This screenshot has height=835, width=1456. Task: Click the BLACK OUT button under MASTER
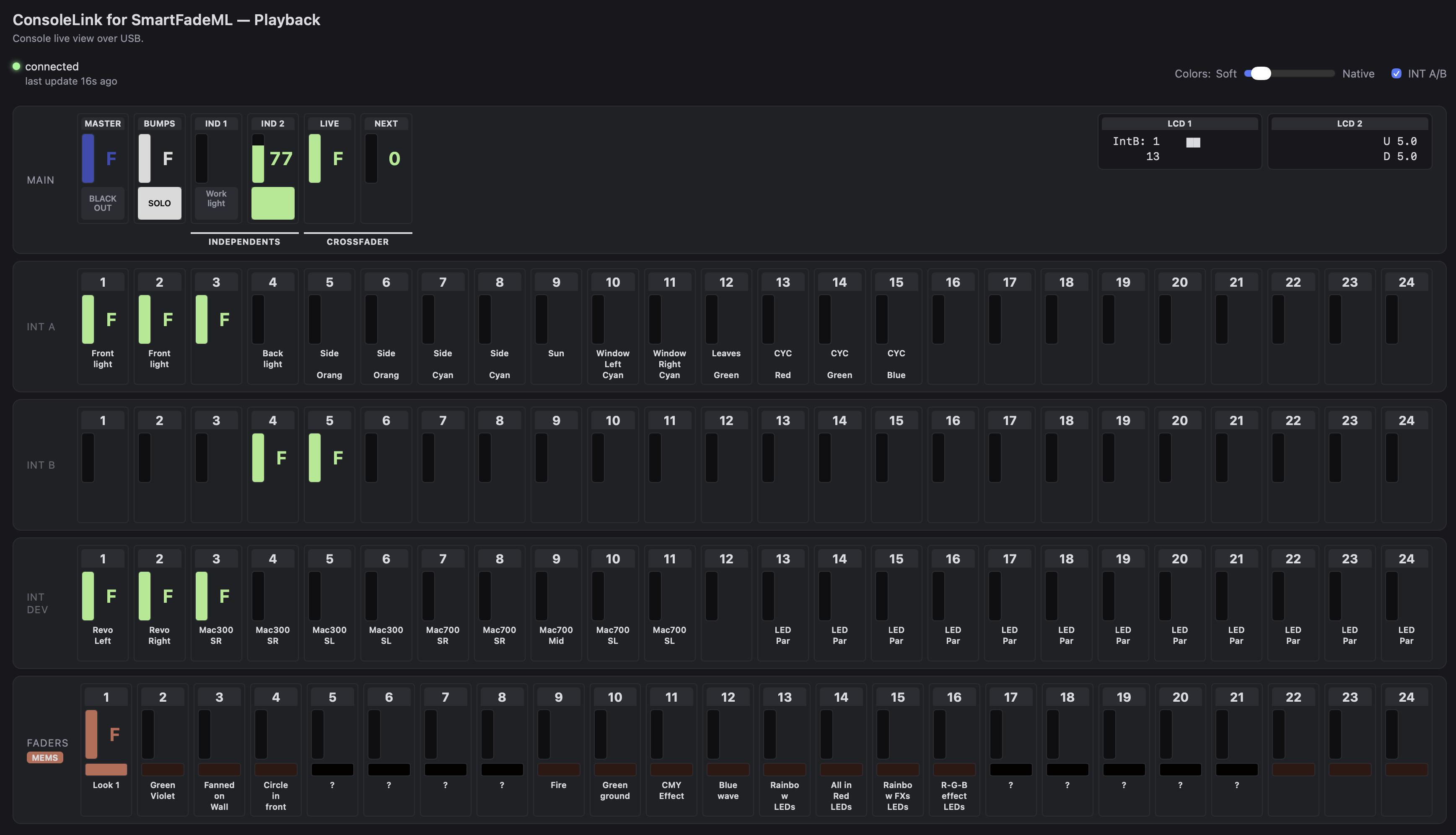[x=103, y=203]
